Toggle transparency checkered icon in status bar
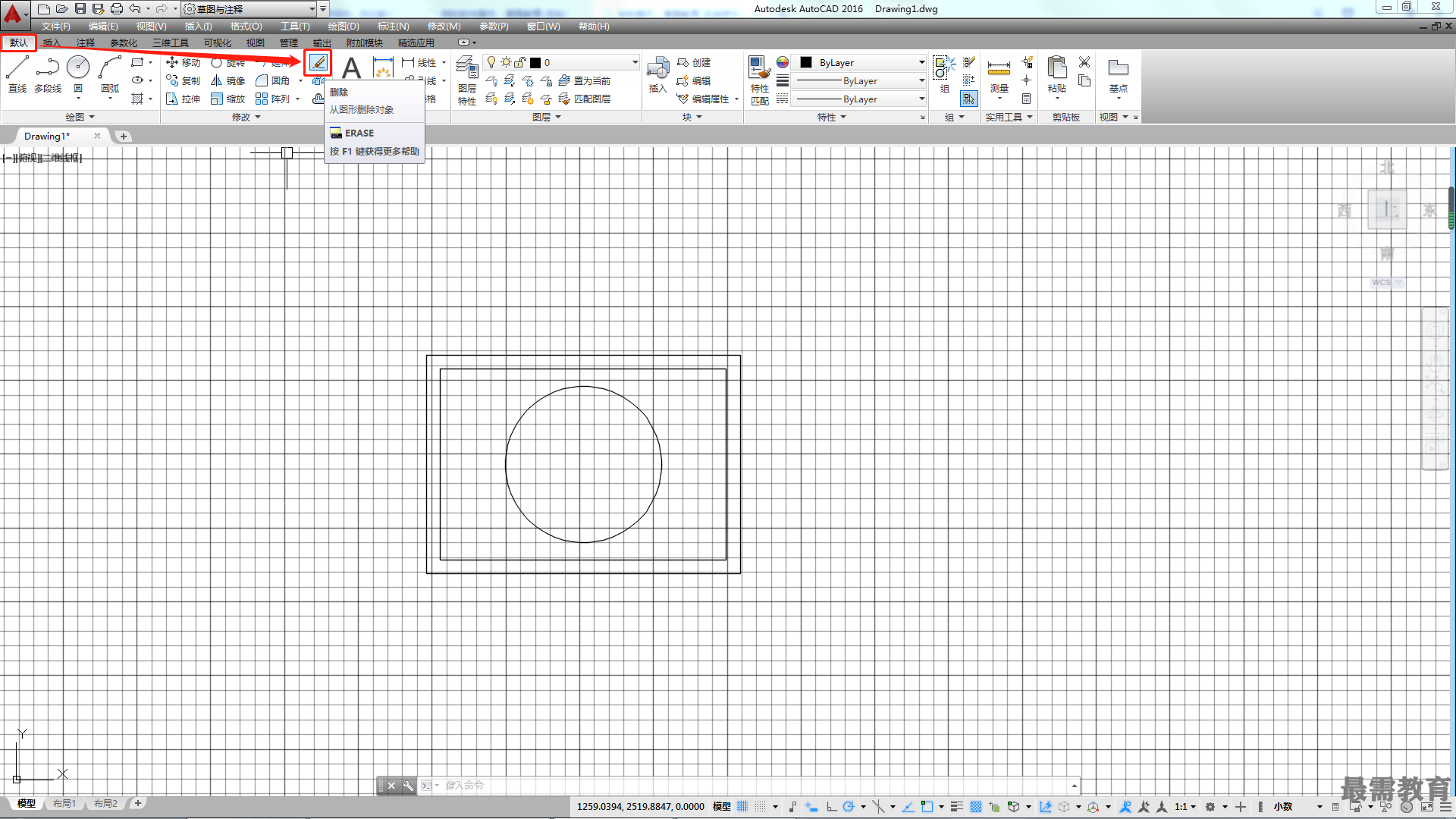The width and height of the screenshot is (1456, 819). click(x=976, y=807)
